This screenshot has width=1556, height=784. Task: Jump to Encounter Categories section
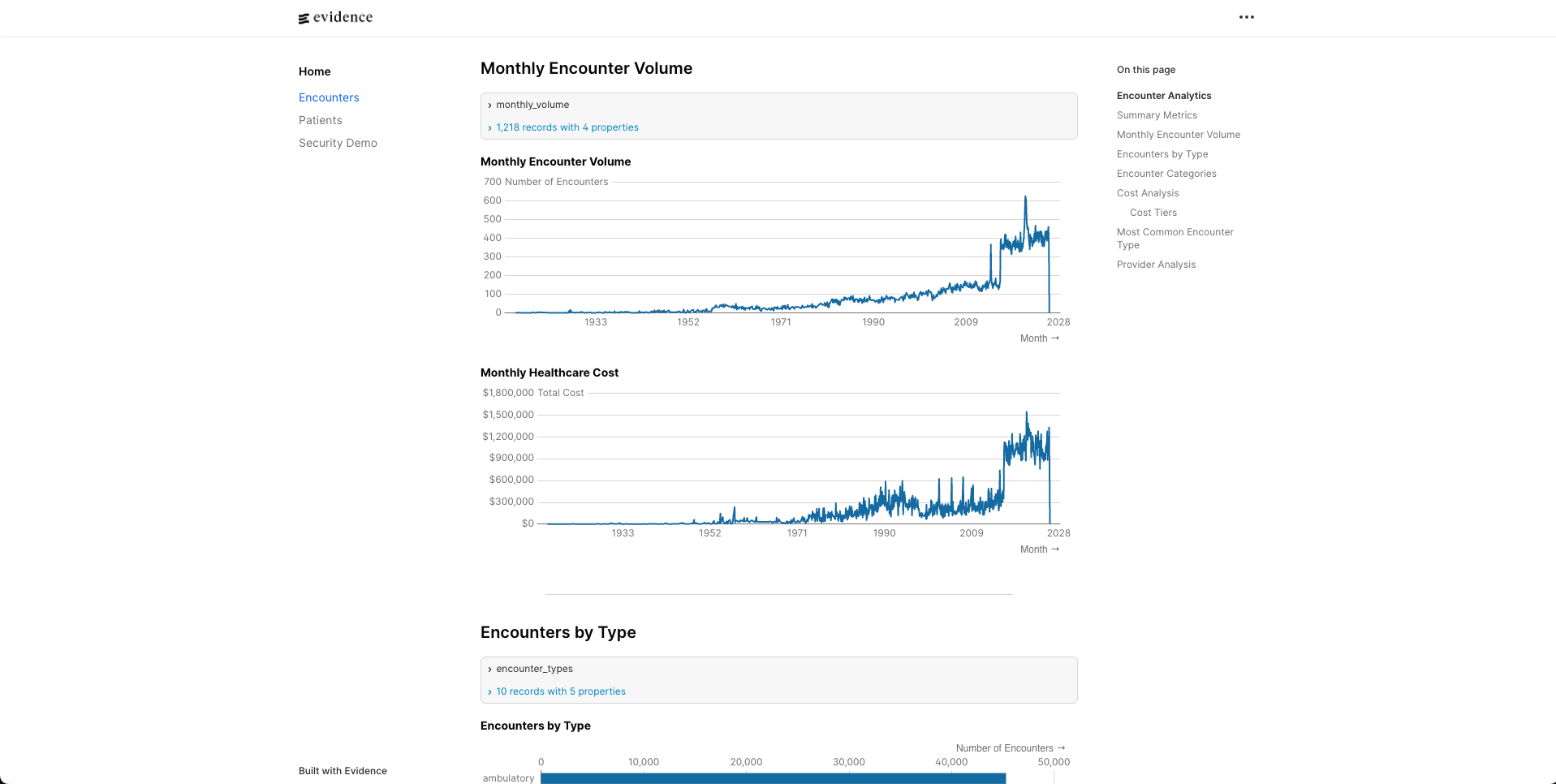[x=1166, y=174]
